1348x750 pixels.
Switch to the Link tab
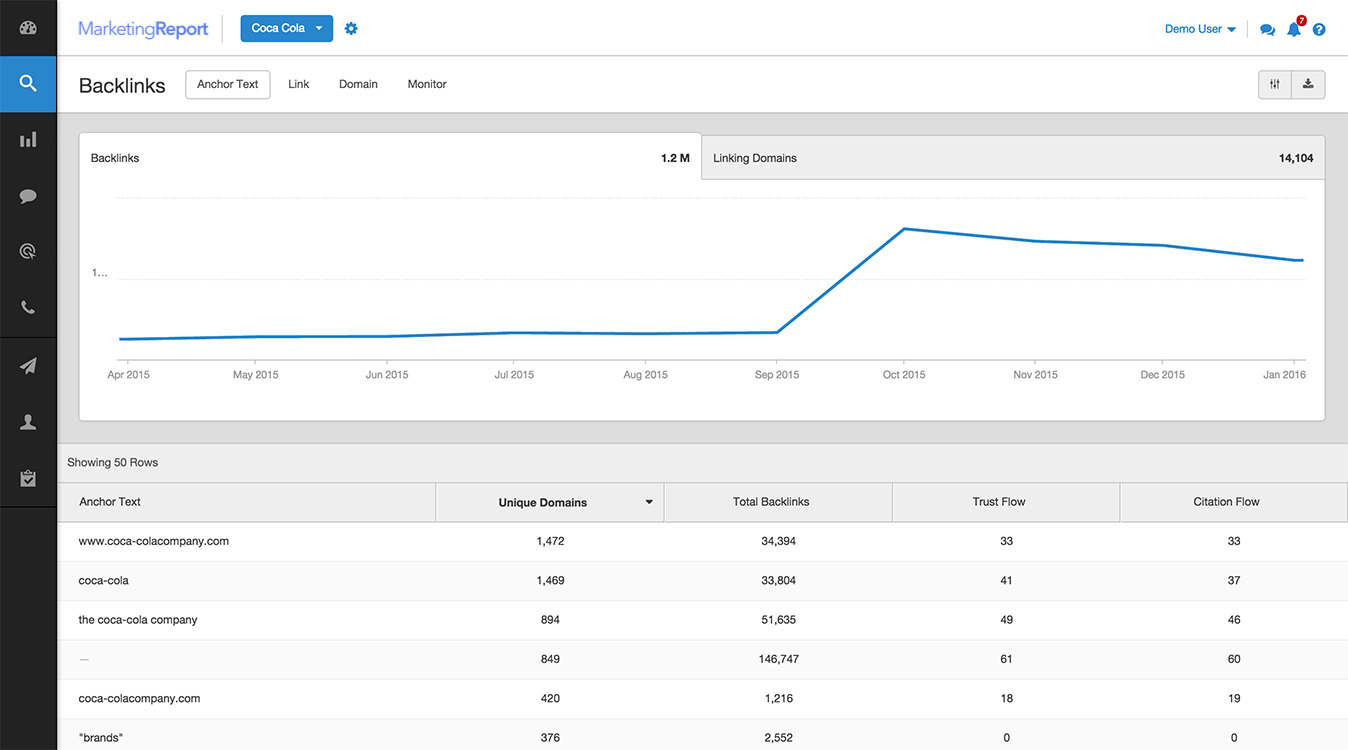point(299,84)
